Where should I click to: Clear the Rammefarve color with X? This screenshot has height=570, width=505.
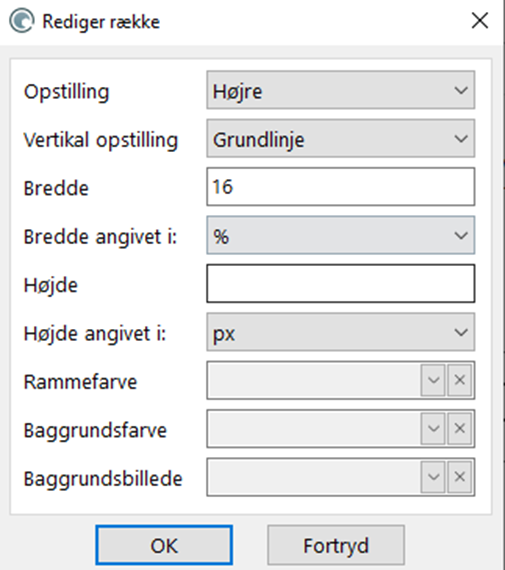tap(460, 380)
